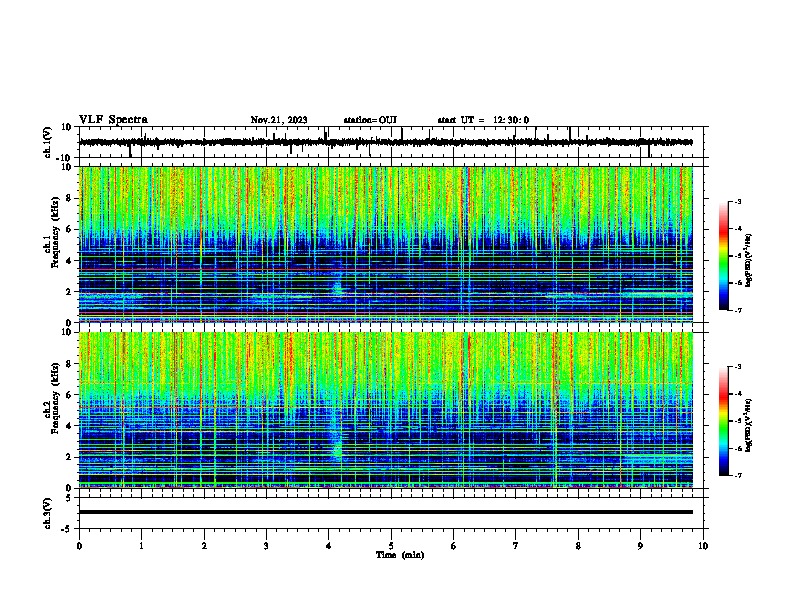Click the "-7" label on ch.2 colorbar
This screenshot has width=792, height=612.
pyautogui.click(x=737, y=475)
